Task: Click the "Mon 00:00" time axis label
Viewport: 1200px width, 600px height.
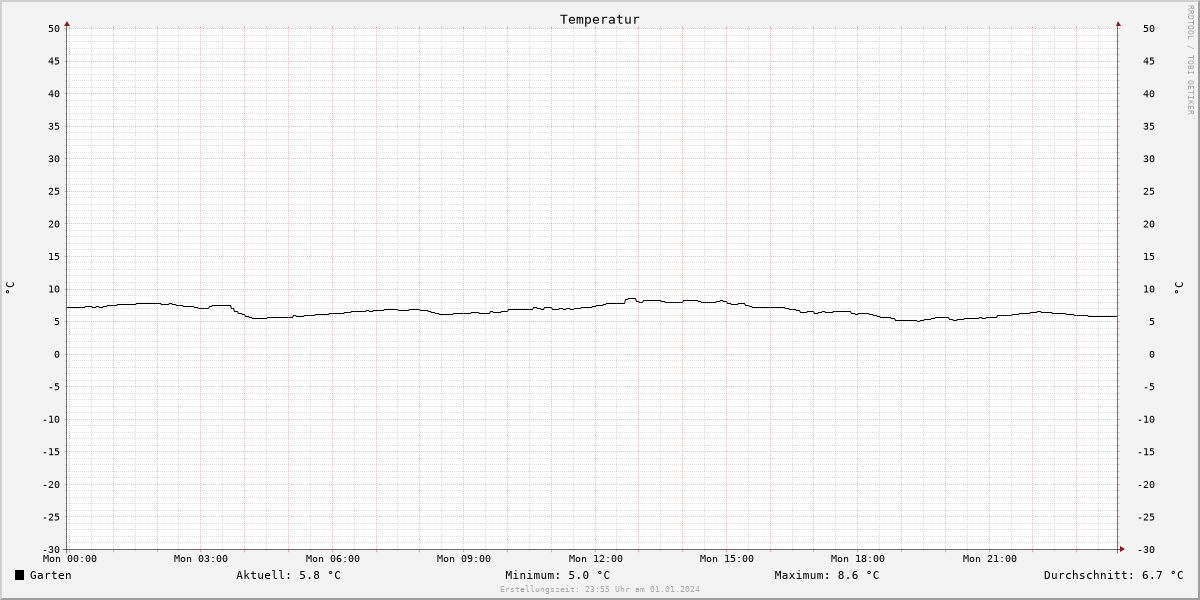Action: [70, 559]
